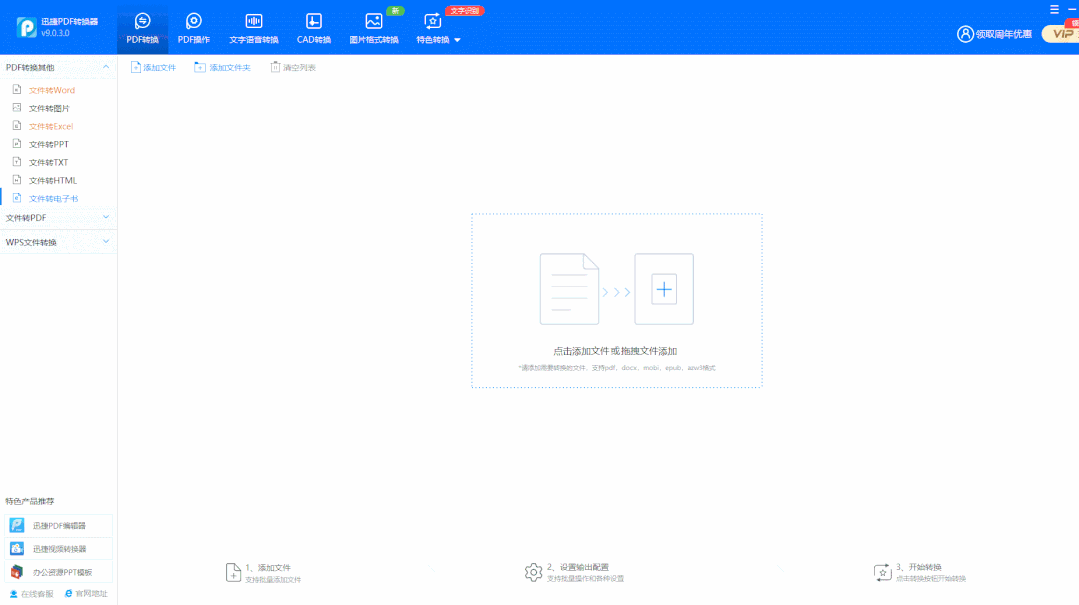
Task: Click the 特色产品推荐 heading
Action: coord(30,501)
